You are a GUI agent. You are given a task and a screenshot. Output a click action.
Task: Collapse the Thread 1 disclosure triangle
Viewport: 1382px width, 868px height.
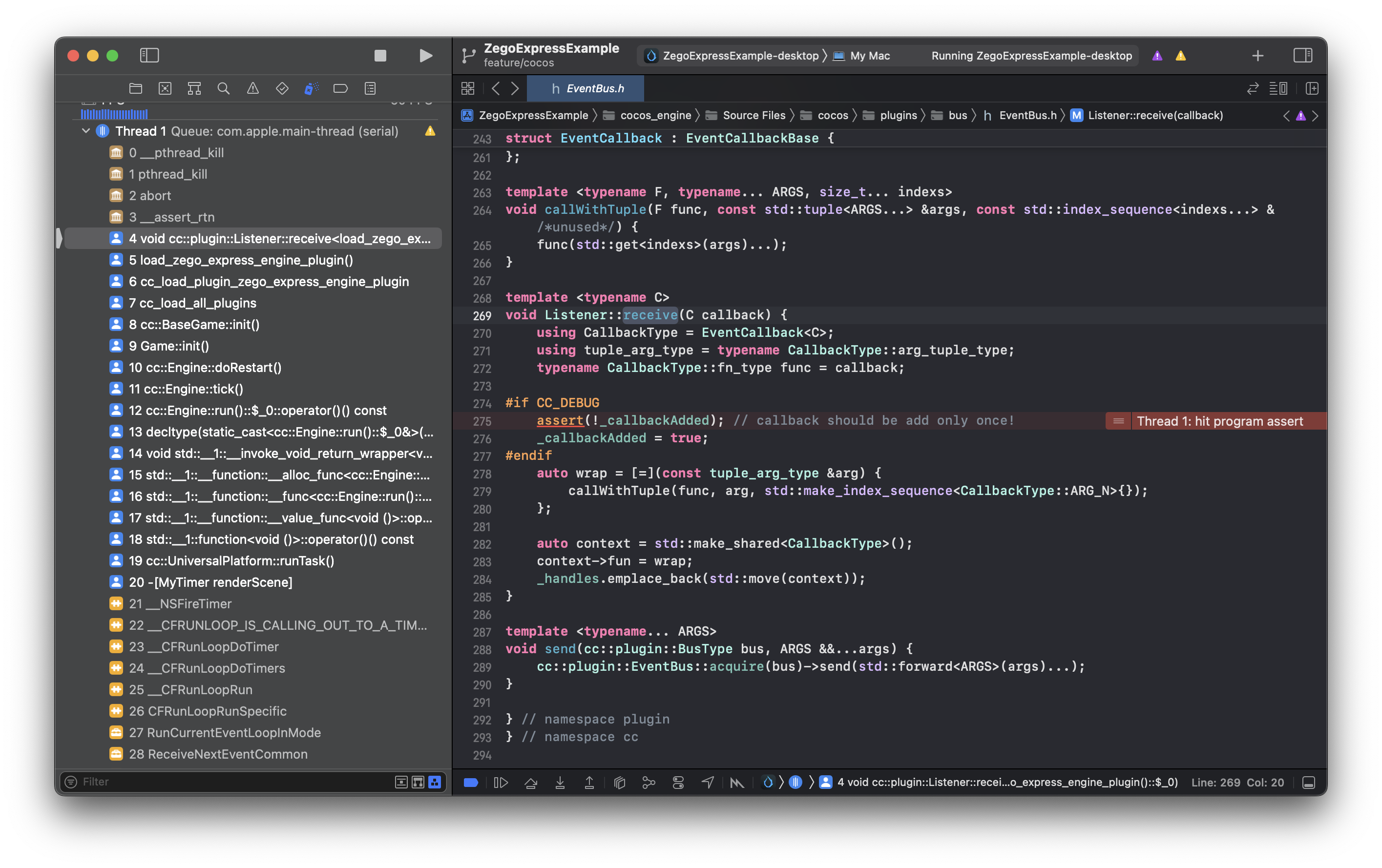pyautogui.click(x=86, y=131)
